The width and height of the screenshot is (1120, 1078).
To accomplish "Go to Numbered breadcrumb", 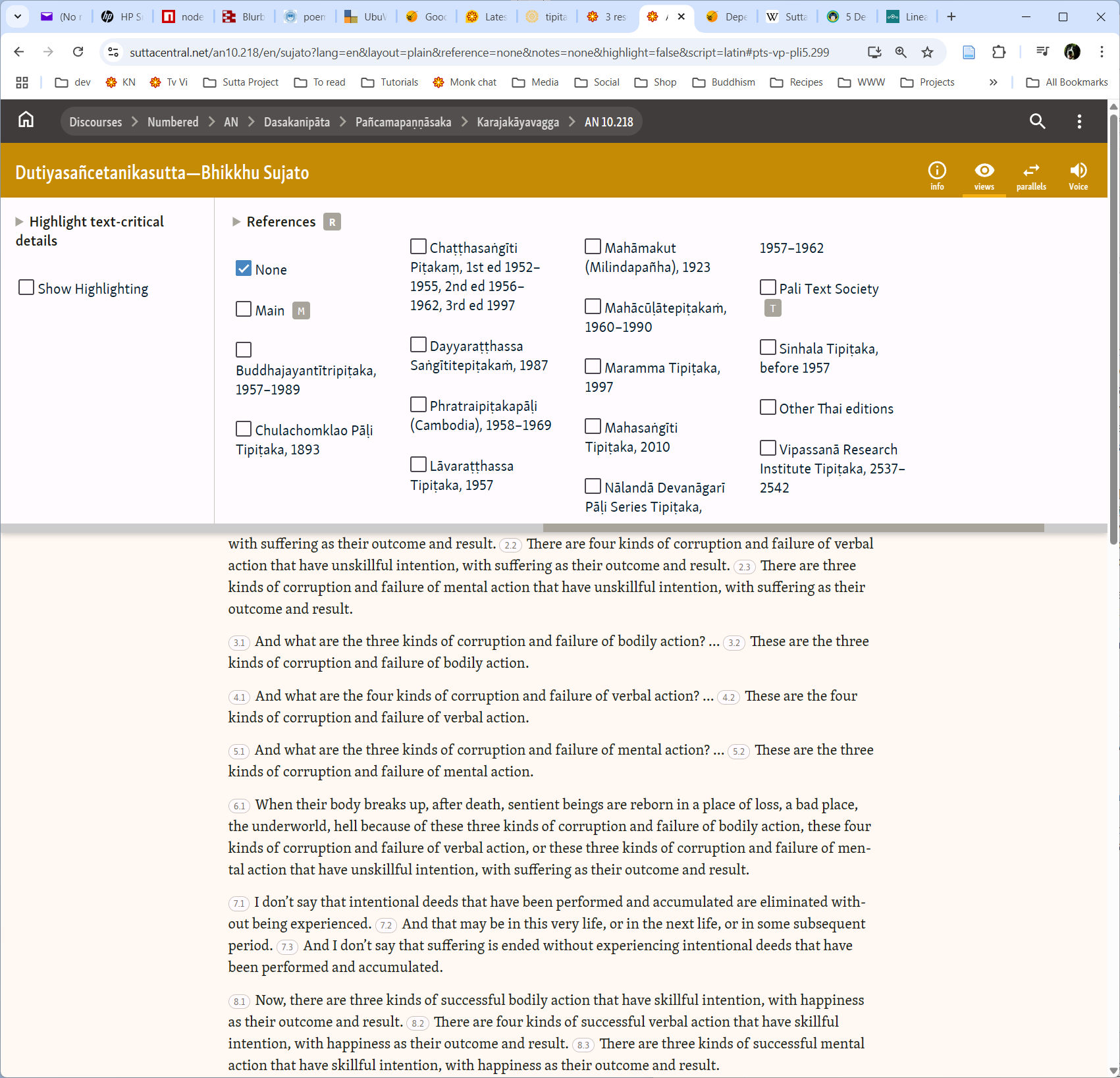I will [173, 122].
